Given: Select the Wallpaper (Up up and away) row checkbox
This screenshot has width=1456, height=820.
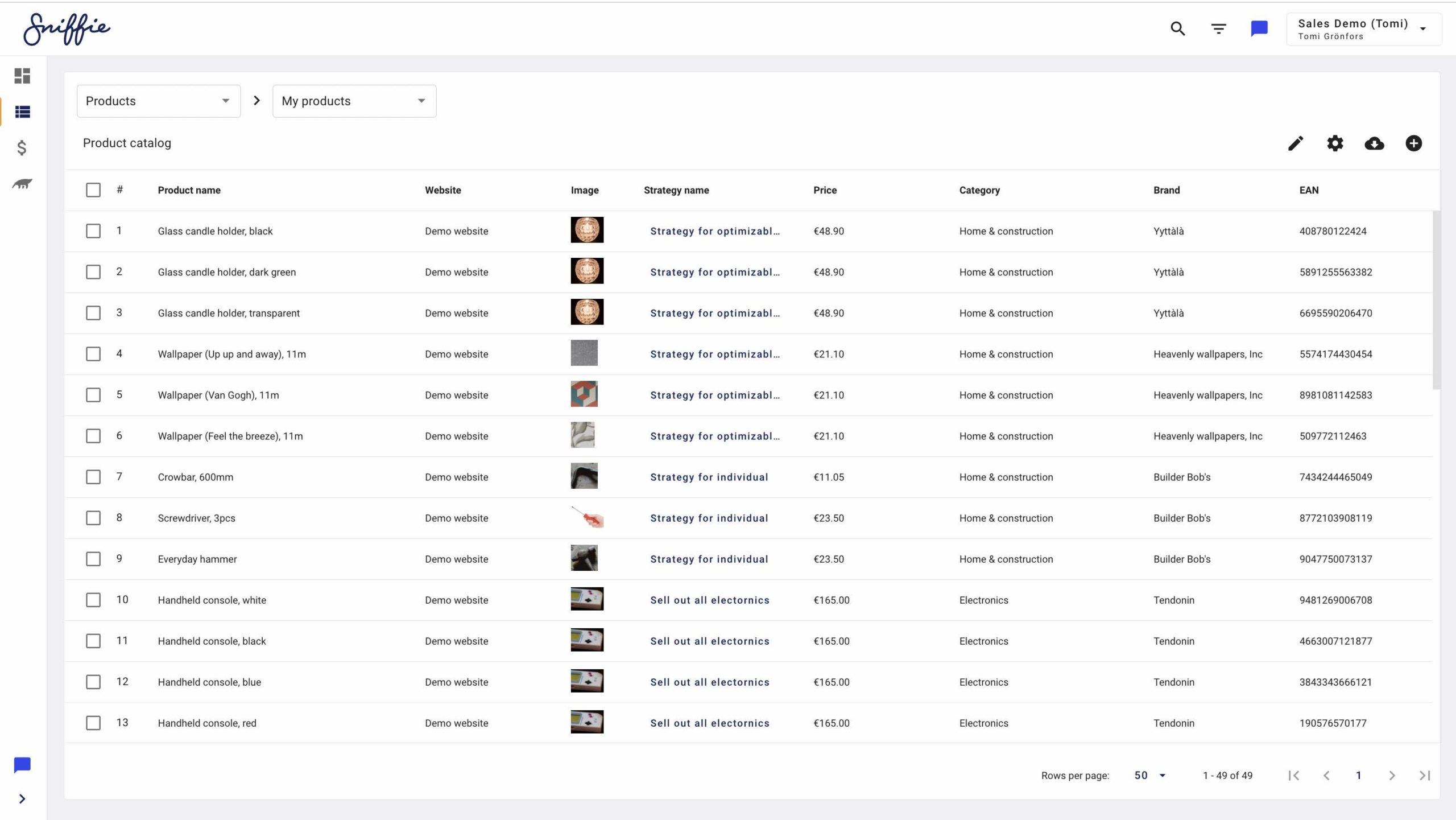Looking at the screenshot, I should [93, 354].
